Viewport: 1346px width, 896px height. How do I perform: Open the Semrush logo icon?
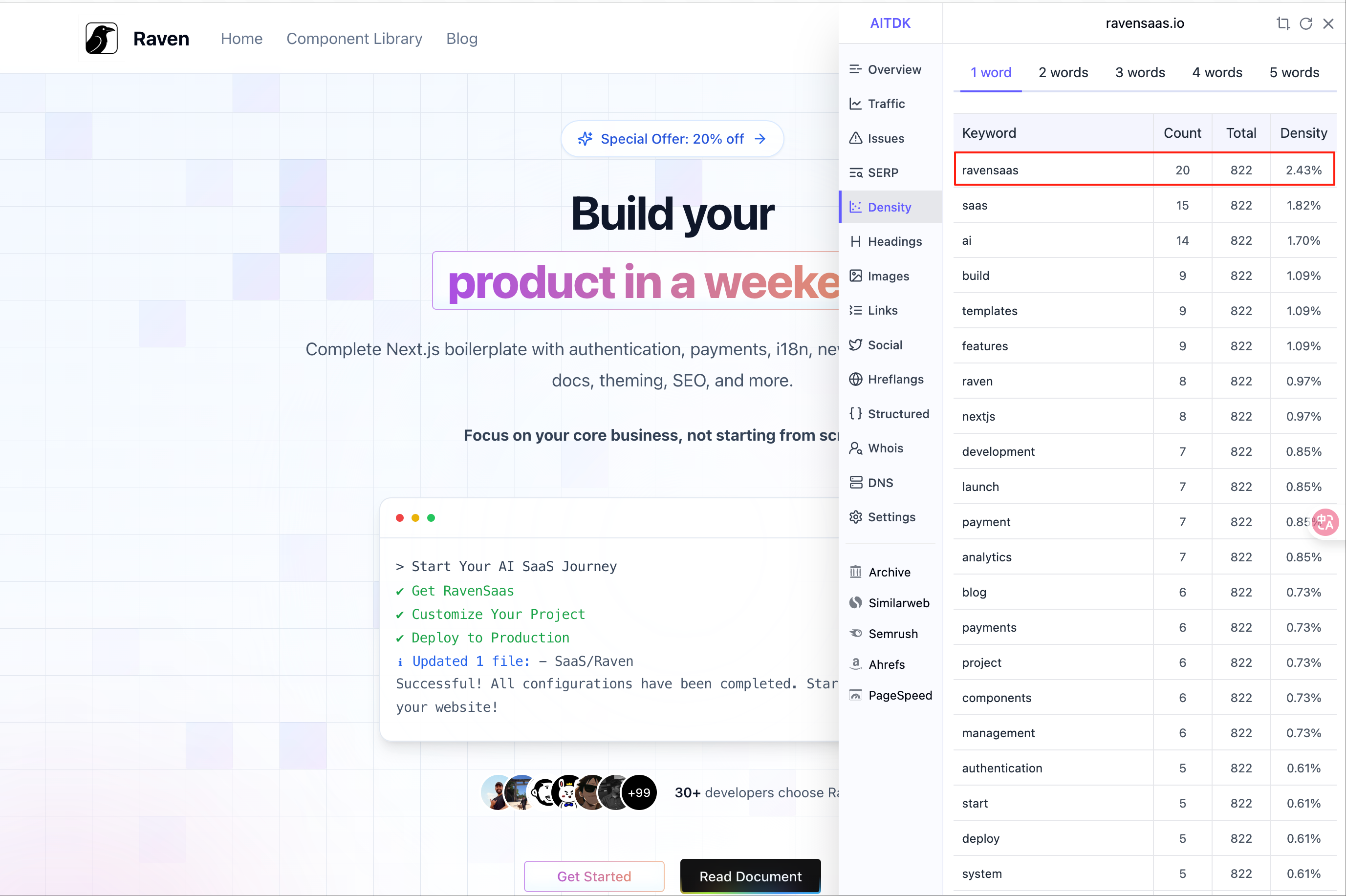click(x=855, y=633)
